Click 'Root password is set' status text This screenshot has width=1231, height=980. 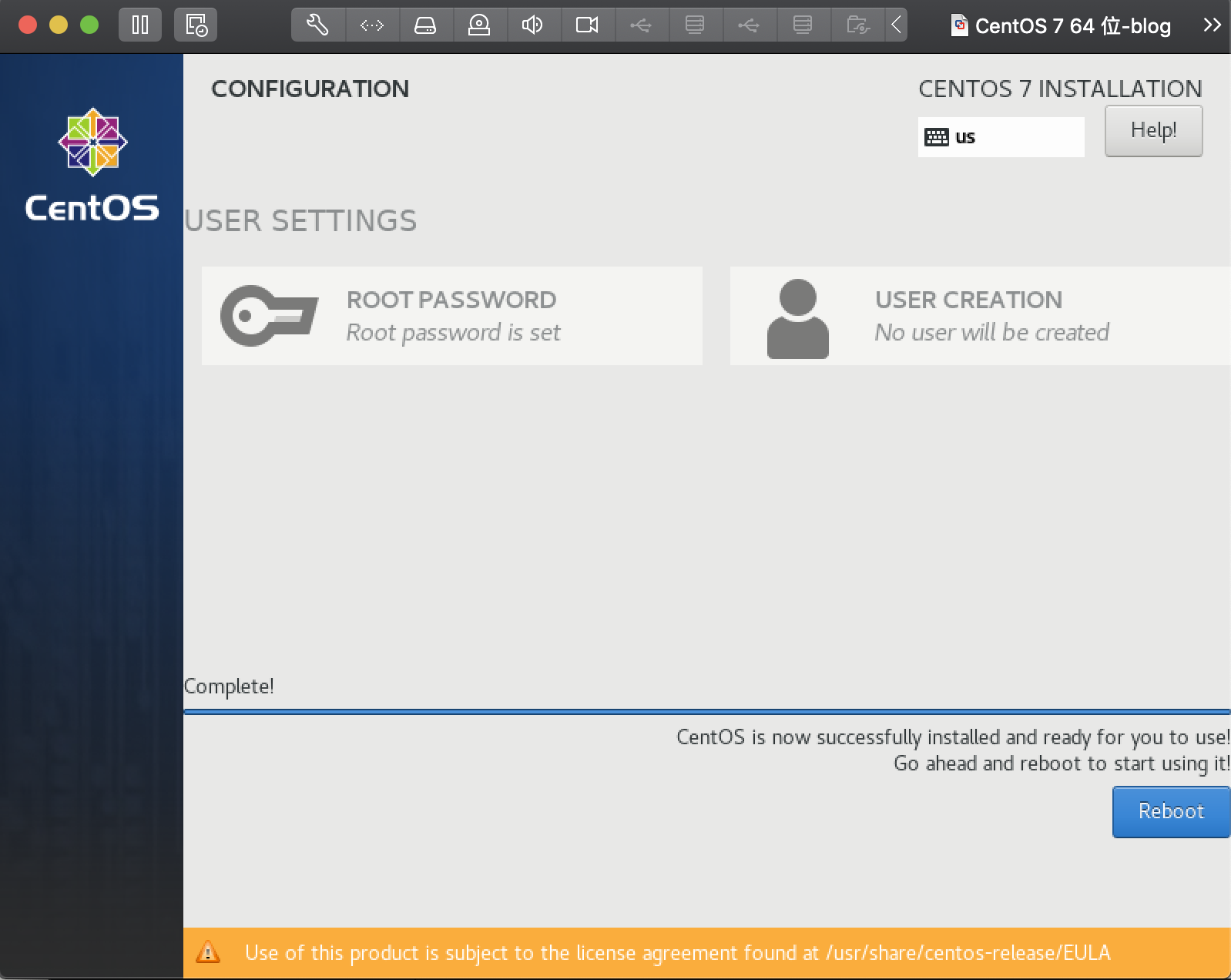pos(453,333)
